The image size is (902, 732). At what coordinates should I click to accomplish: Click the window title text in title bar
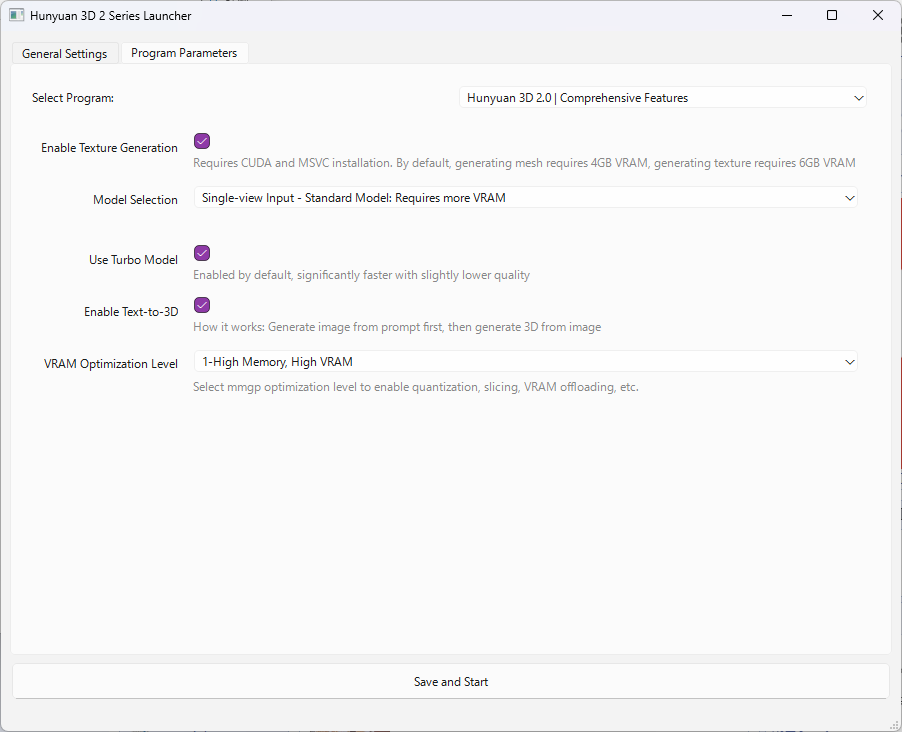coord(110,16)
